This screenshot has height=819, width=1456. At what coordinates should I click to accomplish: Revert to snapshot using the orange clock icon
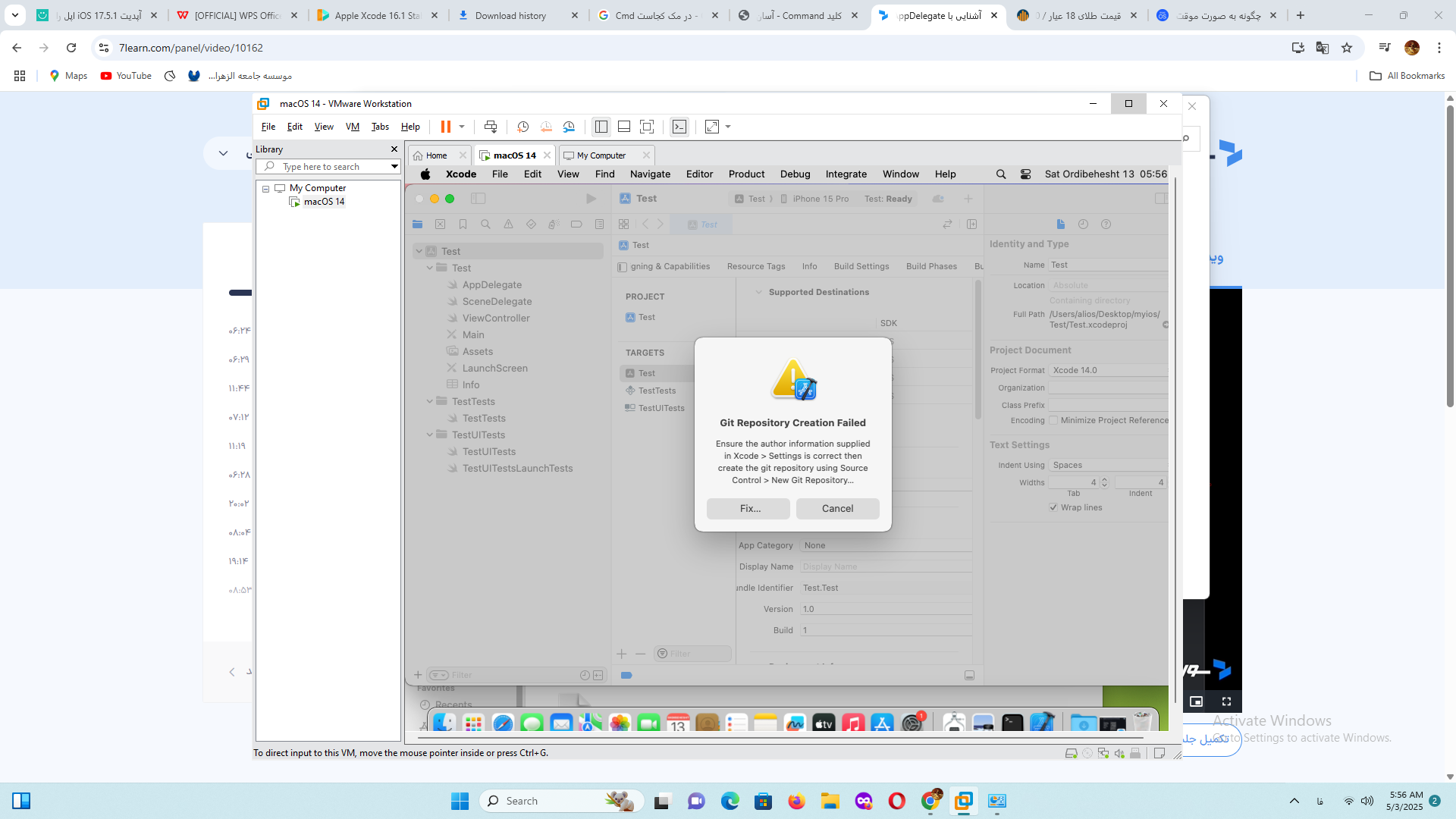coord(546,127)
